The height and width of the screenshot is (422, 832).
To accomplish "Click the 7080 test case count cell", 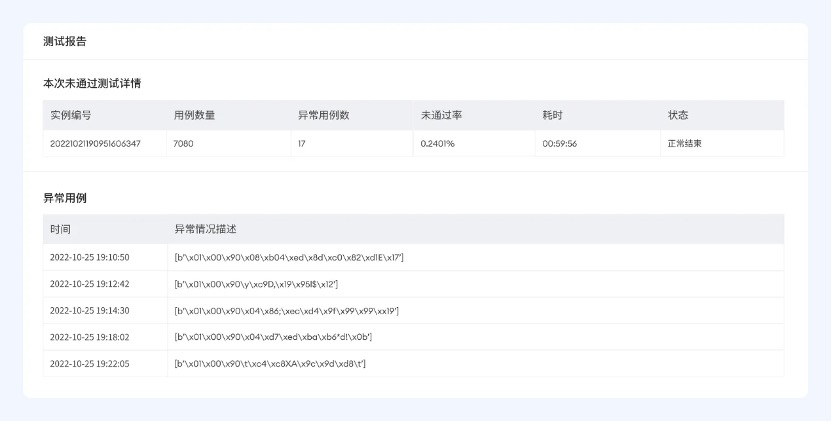I will click(x=184, y=144).
